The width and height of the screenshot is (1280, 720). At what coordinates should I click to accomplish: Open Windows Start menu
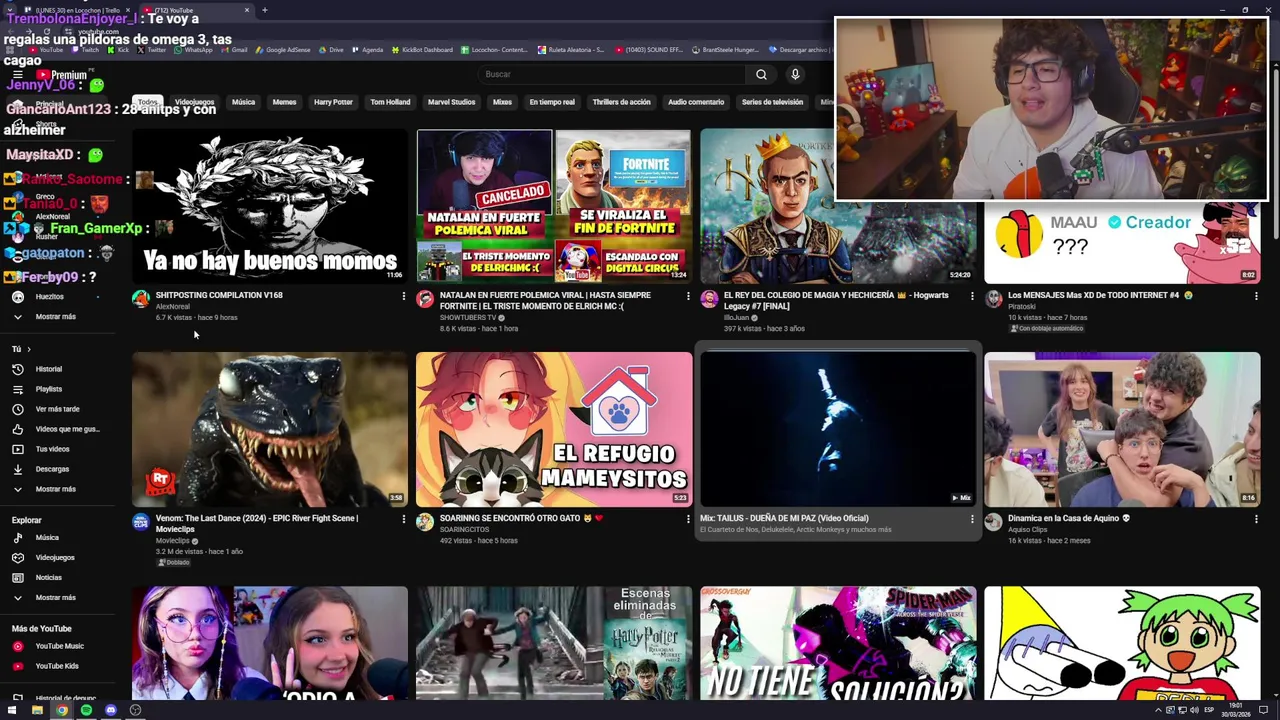13,710
